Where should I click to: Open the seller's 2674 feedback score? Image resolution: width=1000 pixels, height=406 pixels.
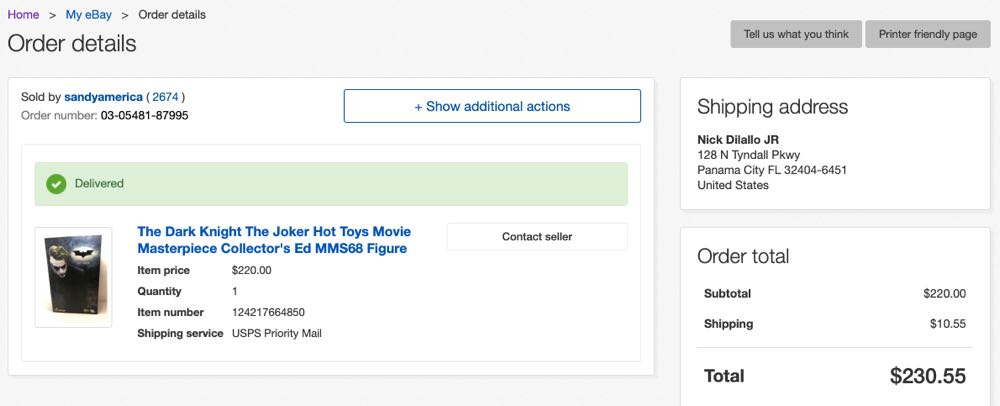pyautogui.click(x=165, y=97)
